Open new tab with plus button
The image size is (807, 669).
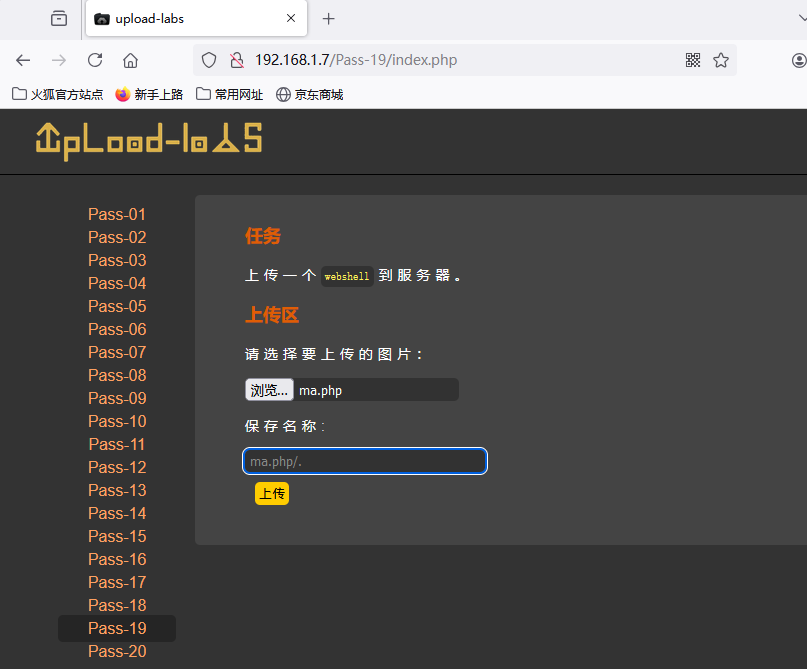point(329,18)
